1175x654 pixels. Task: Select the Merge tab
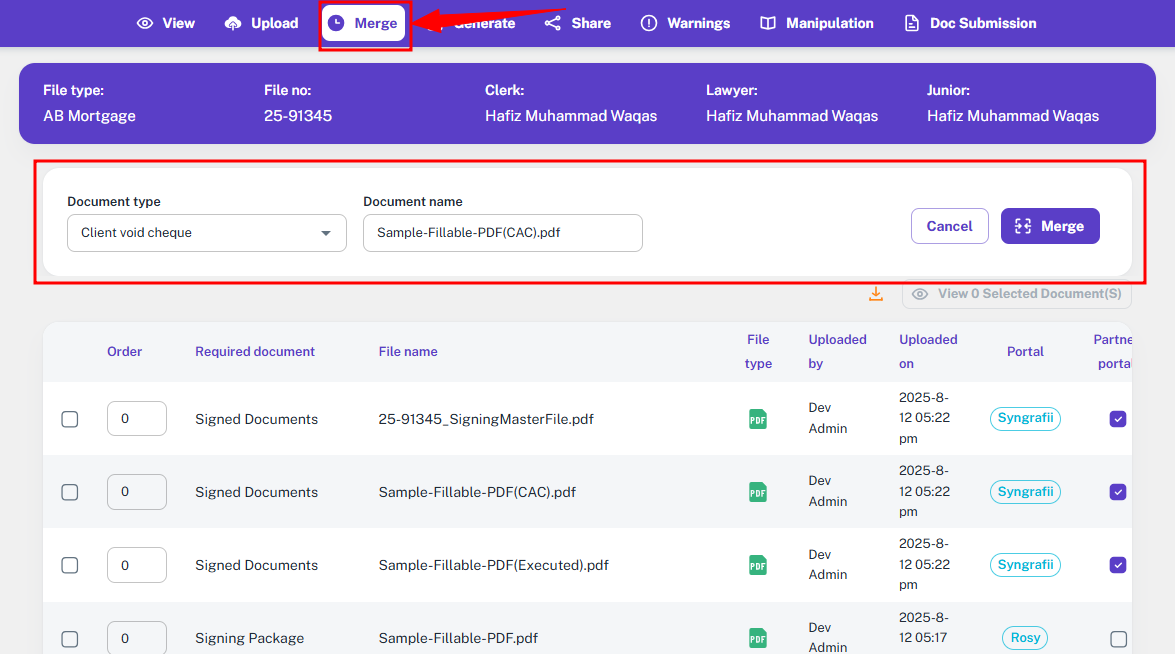[x=364, y=23]
